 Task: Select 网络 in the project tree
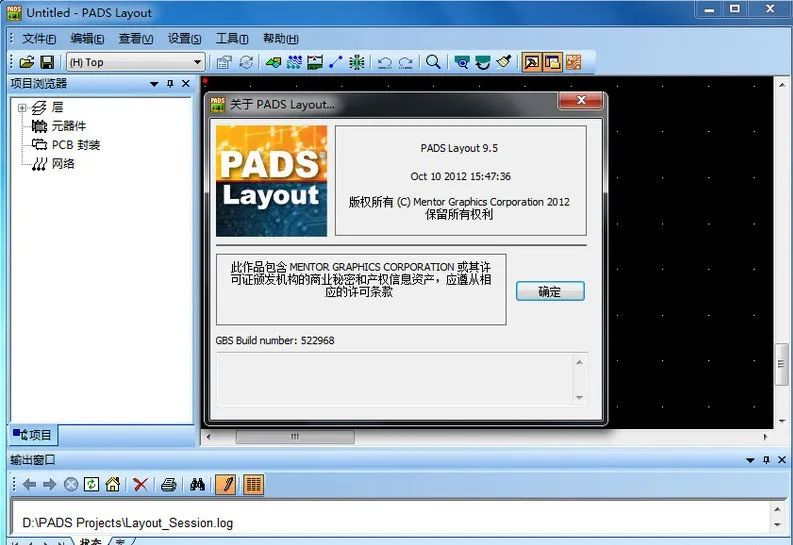pos(63,164)
